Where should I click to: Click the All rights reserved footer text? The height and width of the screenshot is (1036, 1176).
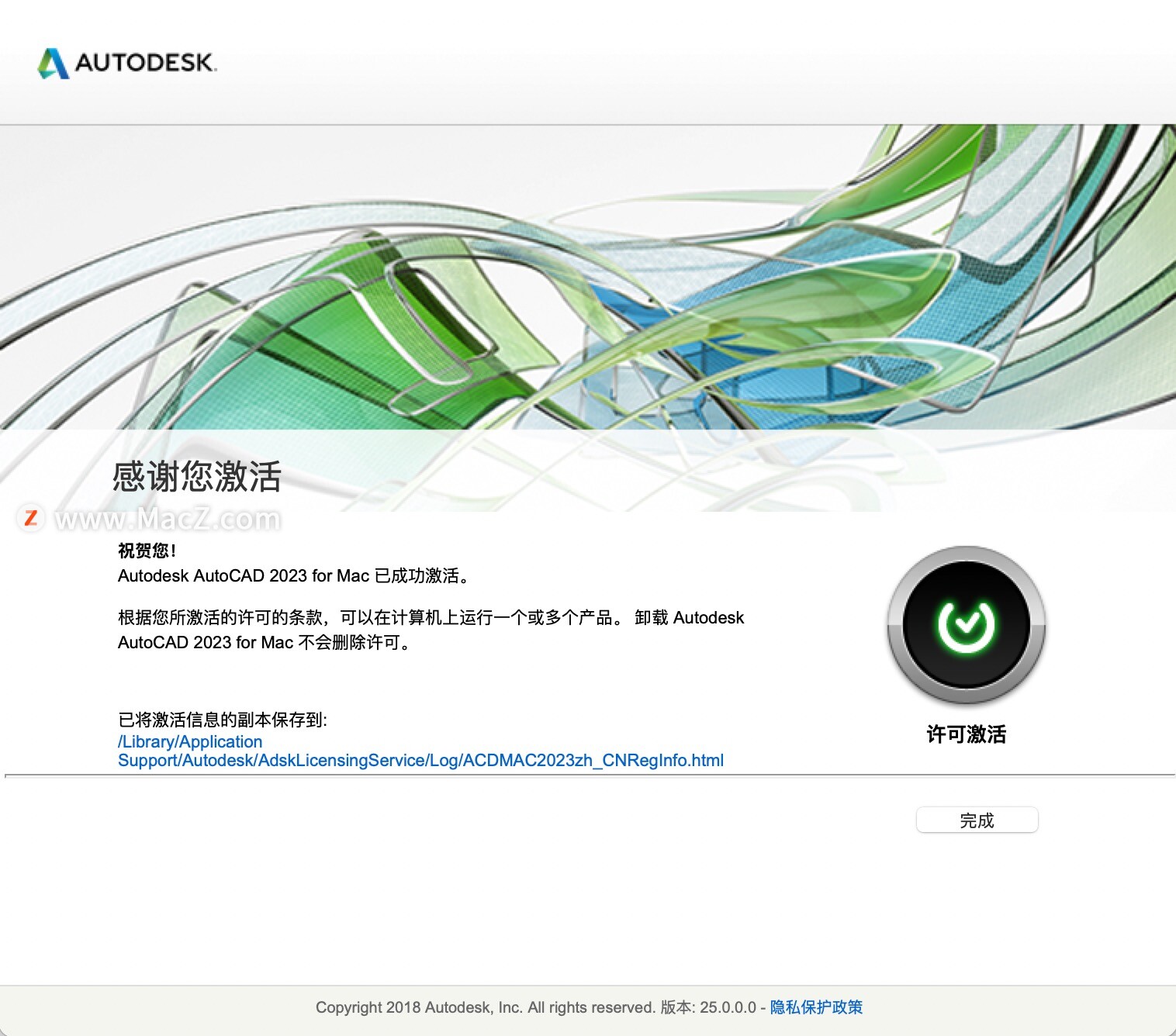point(591,1007)
